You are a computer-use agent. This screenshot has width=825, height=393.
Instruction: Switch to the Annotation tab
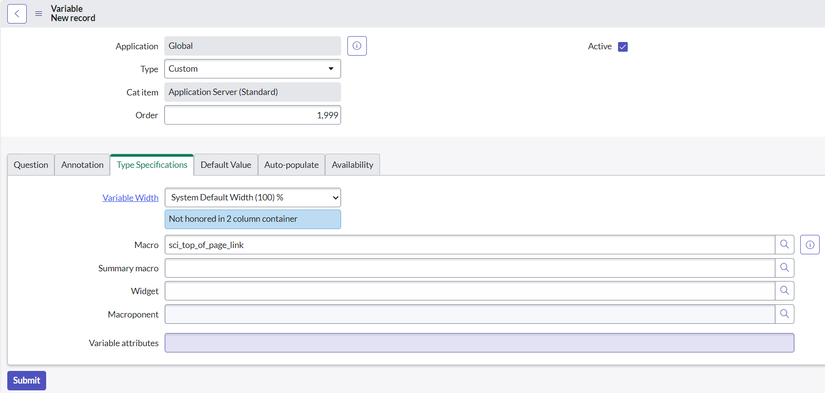click(x=82, y=165)
